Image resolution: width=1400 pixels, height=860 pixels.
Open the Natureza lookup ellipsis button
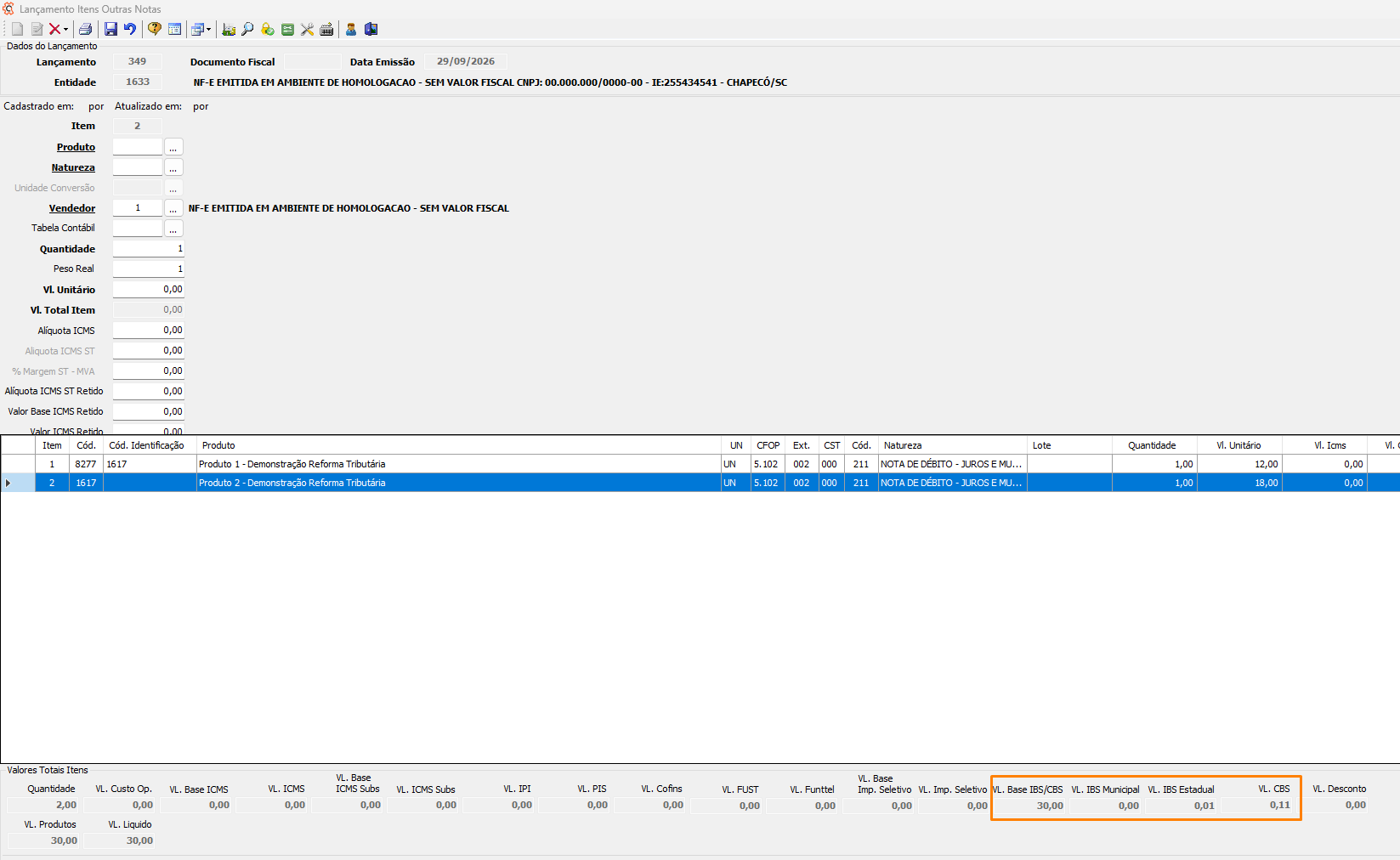tap(173, 167)
